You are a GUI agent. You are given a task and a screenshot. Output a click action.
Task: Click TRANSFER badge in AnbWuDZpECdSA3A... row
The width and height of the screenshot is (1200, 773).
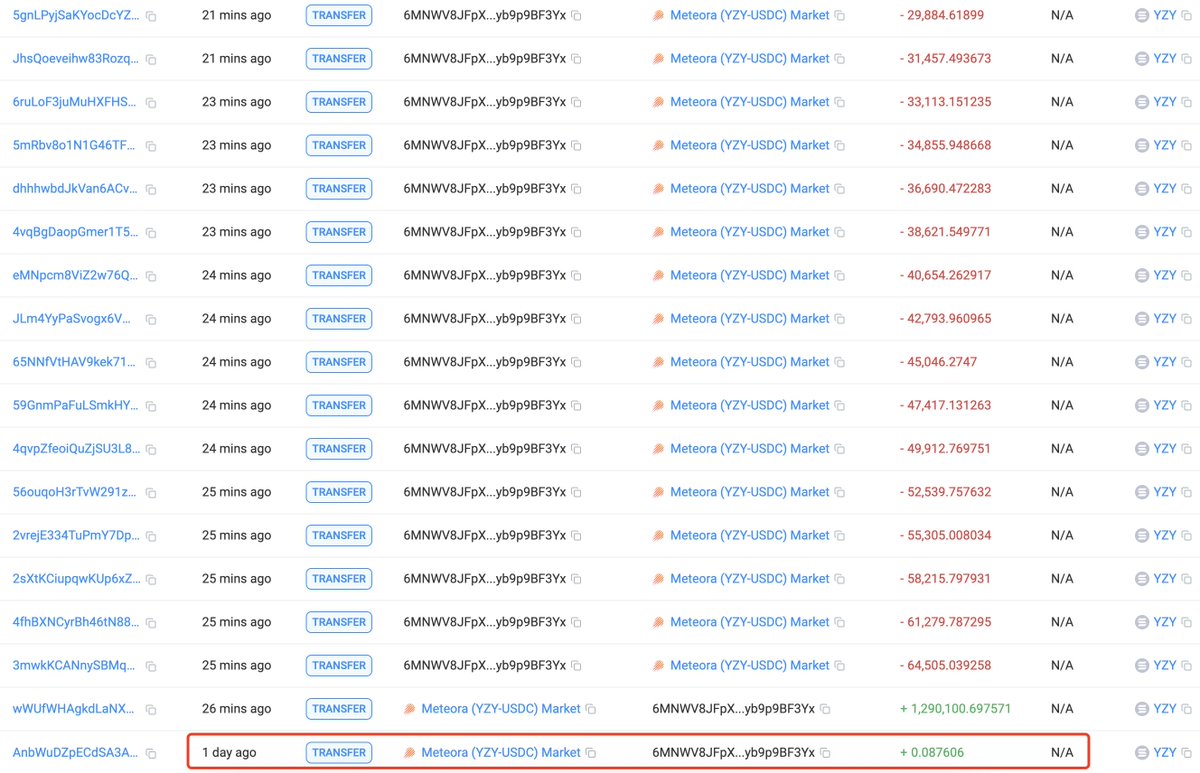tap(339, 752)
